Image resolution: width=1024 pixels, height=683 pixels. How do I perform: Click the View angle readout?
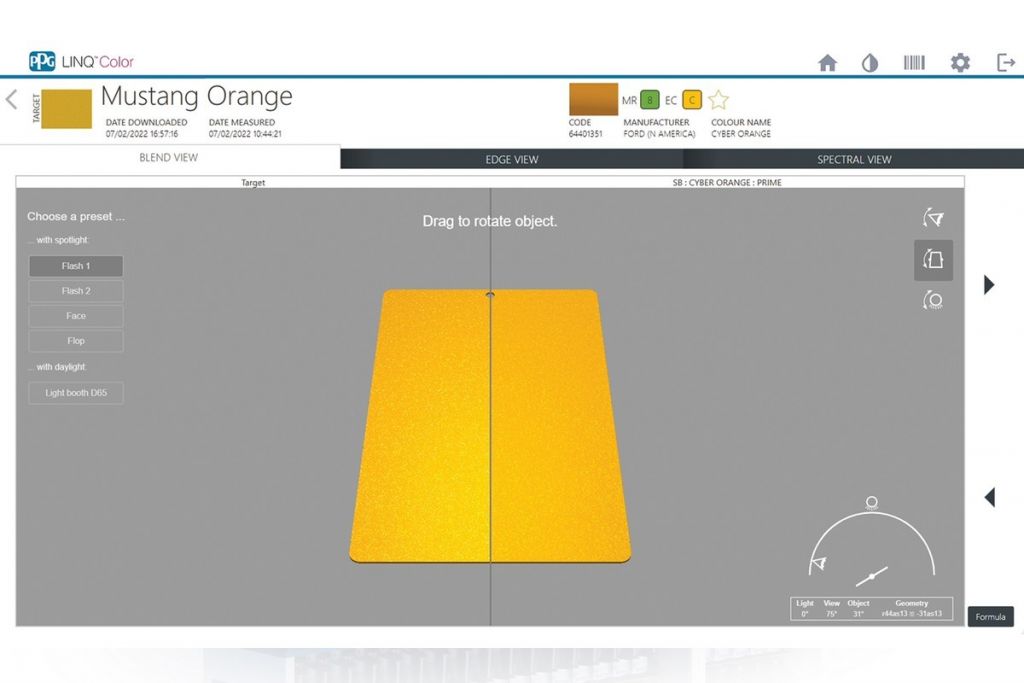(x=831, y=614)
